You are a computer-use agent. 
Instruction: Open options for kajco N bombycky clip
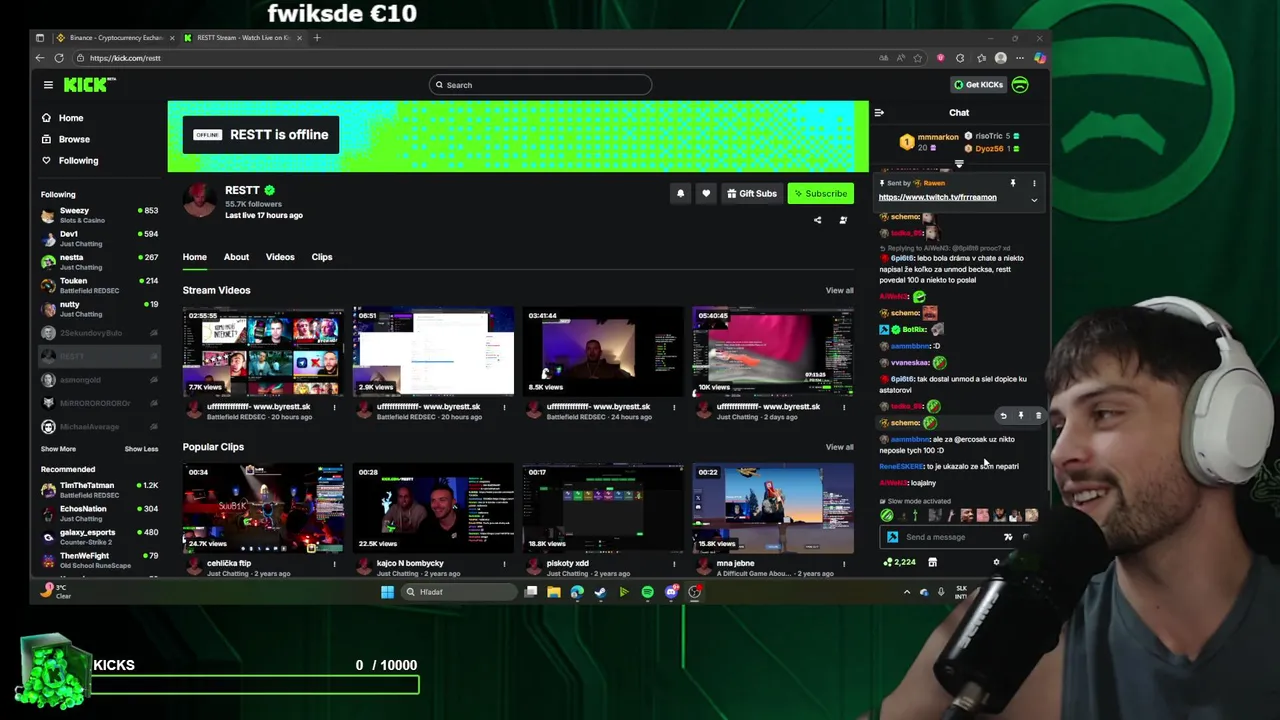tap(505, 564)
